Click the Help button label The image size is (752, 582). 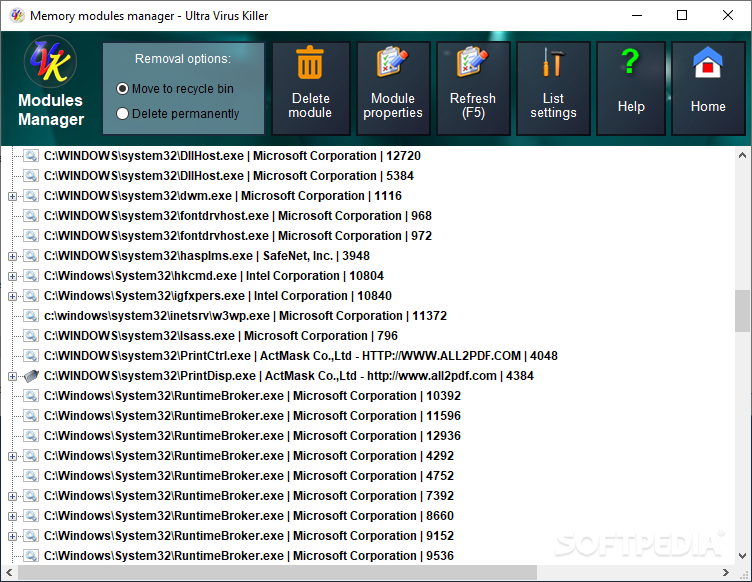(631, 106)
